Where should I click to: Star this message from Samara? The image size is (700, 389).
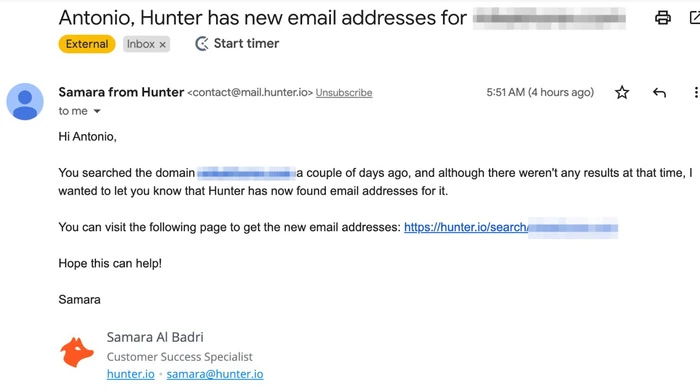coord(622,92)
